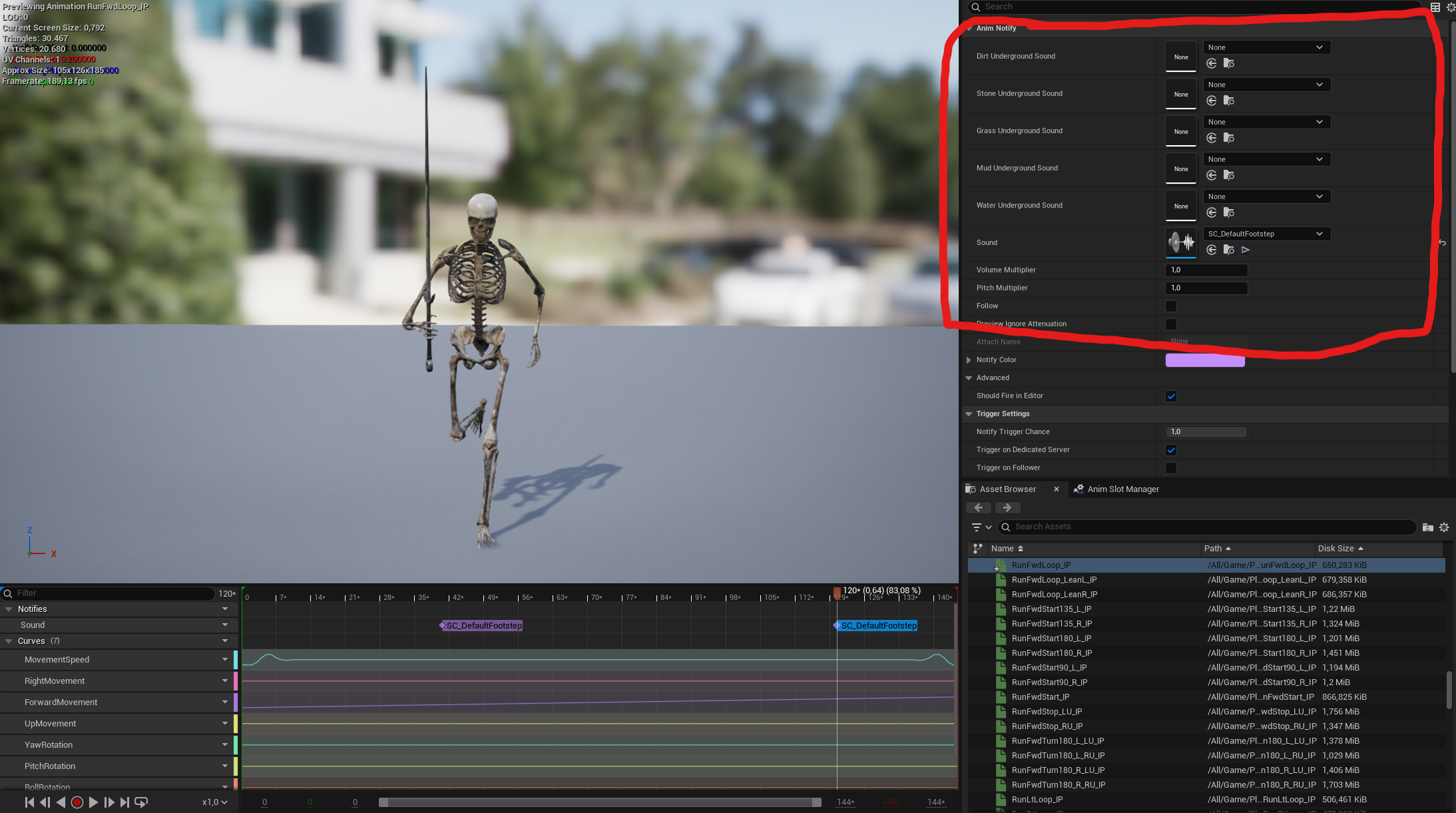Open the Stone Underground Sound dropdown
The height and width of the screenshot is (813, 1456).
[1266, 85]
